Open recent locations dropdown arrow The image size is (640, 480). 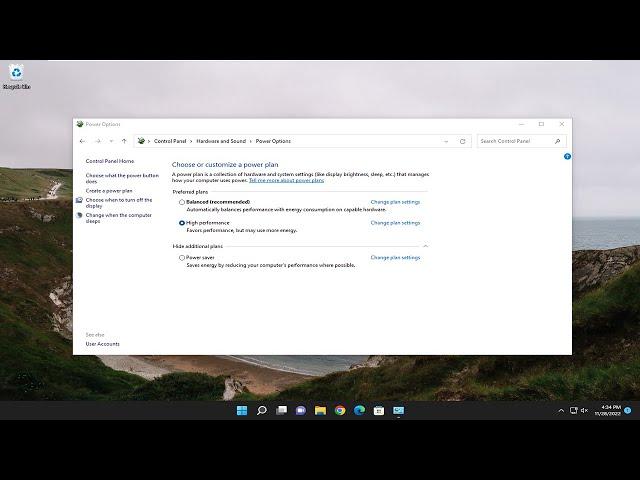pos(111,141)
